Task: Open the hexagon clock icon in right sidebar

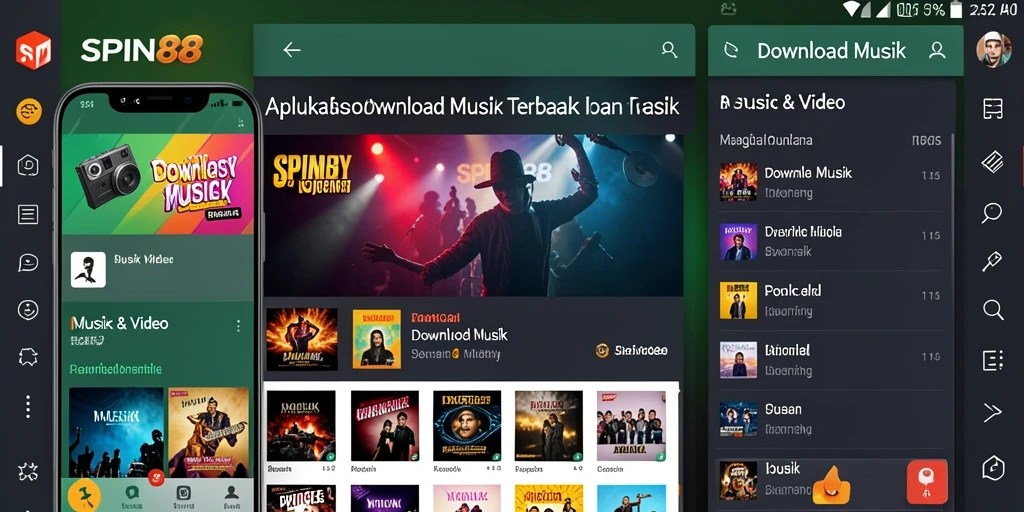Action: [993, 468]
